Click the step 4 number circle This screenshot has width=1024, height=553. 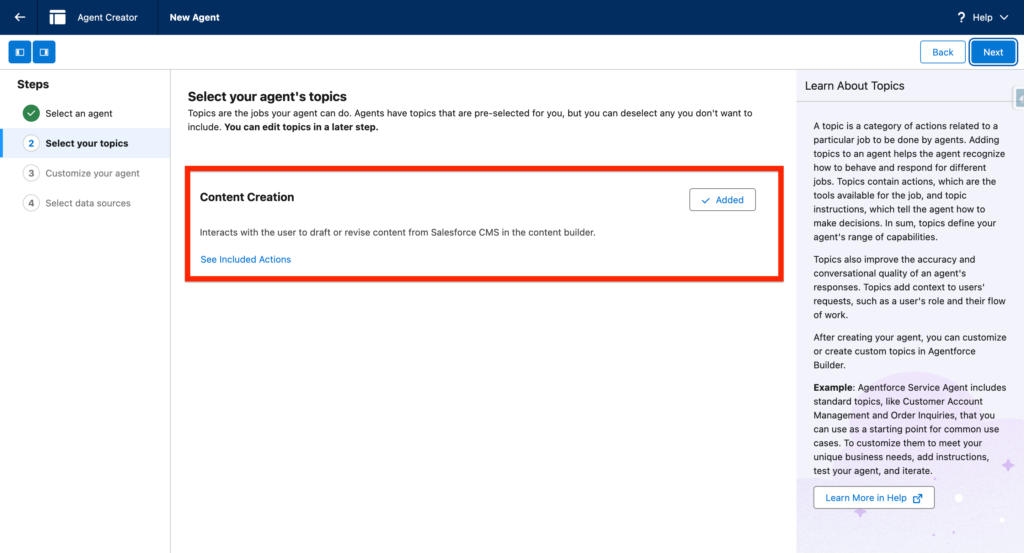31,203
